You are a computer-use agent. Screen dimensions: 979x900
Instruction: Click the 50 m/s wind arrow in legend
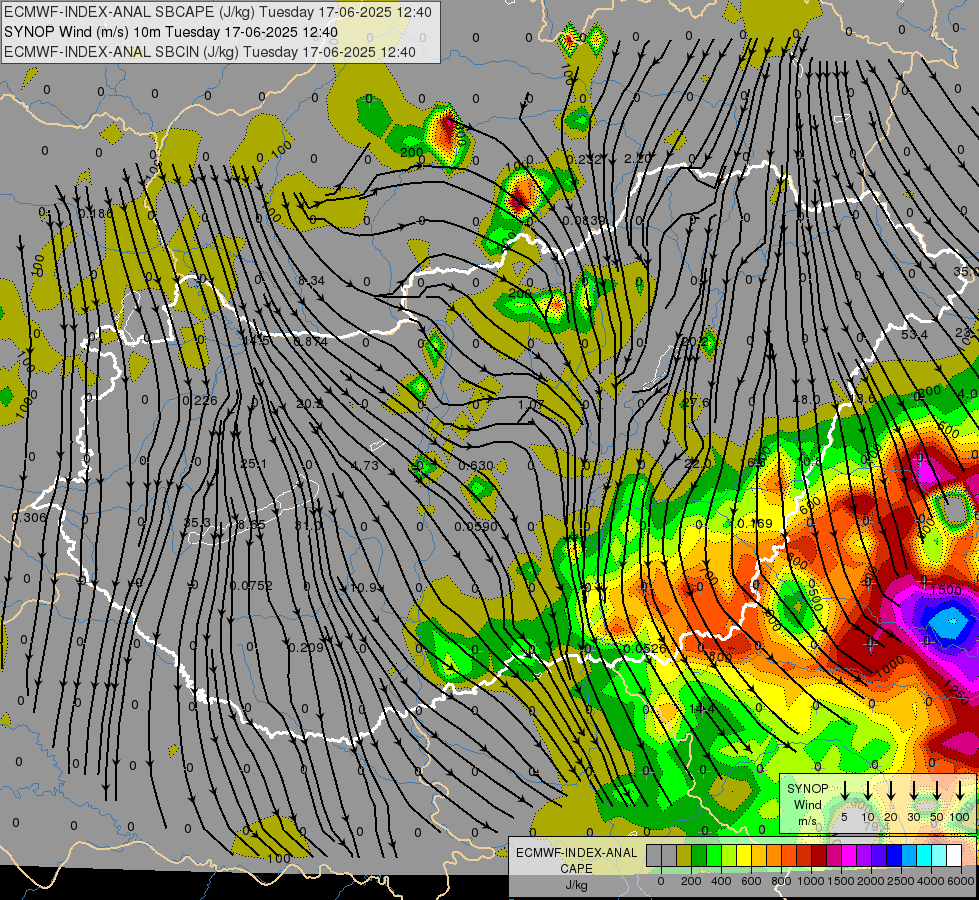937,791
